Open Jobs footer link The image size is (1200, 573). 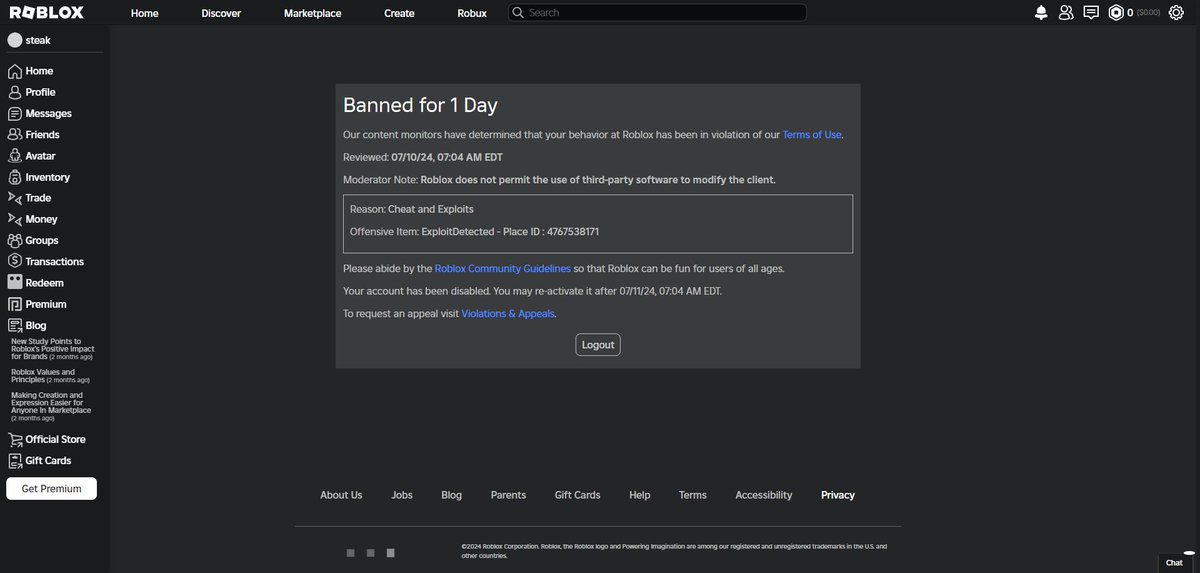click(x=402, y=495)
